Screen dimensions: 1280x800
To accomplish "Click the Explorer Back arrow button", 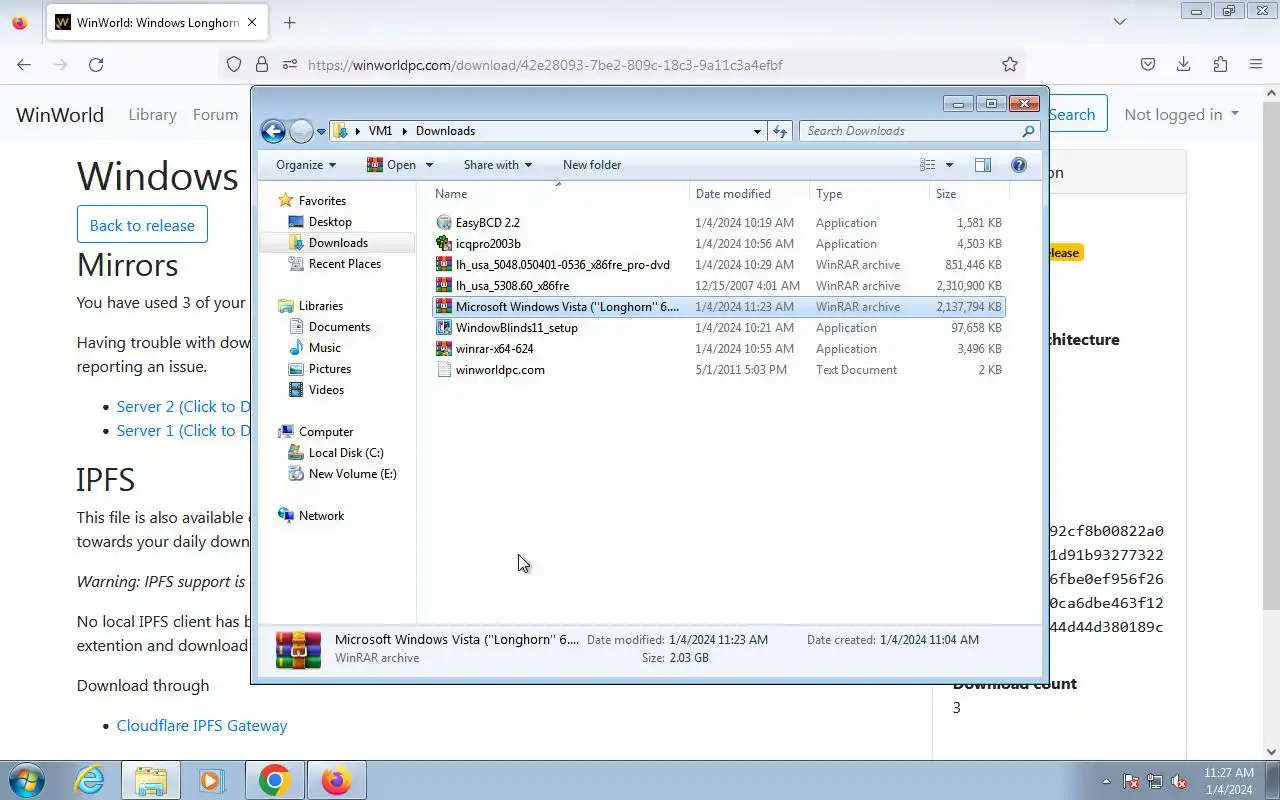I will (273, 131).
